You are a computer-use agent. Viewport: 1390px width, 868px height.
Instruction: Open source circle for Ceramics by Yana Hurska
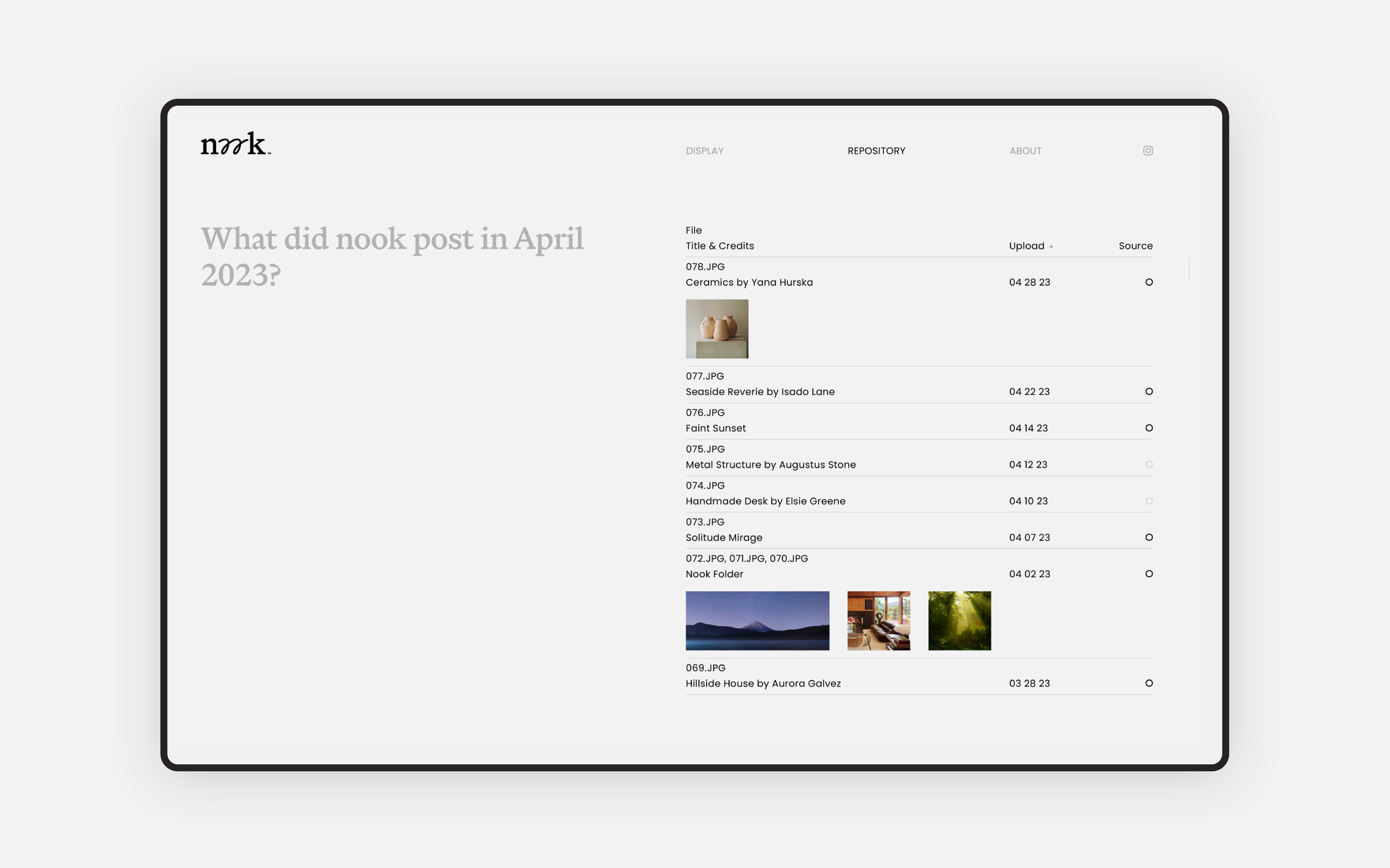[x=1149, y=282]
